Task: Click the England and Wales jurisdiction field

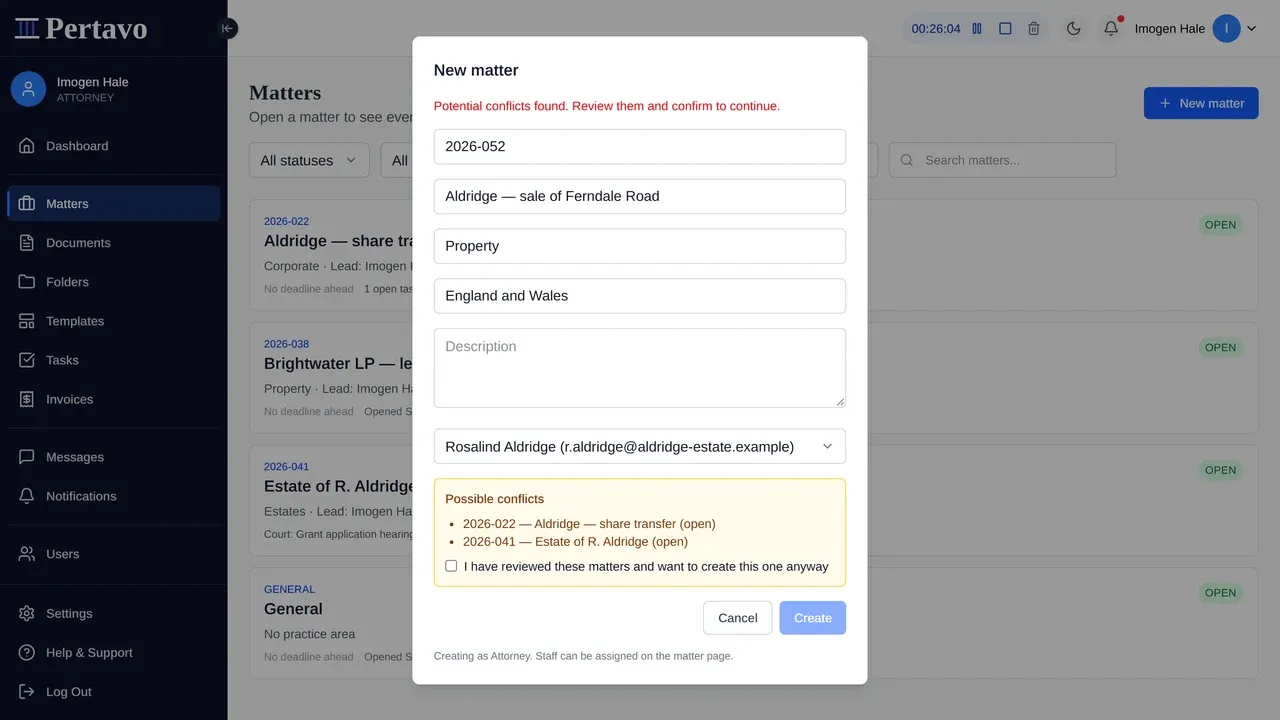Action: [x=640, y=296]
